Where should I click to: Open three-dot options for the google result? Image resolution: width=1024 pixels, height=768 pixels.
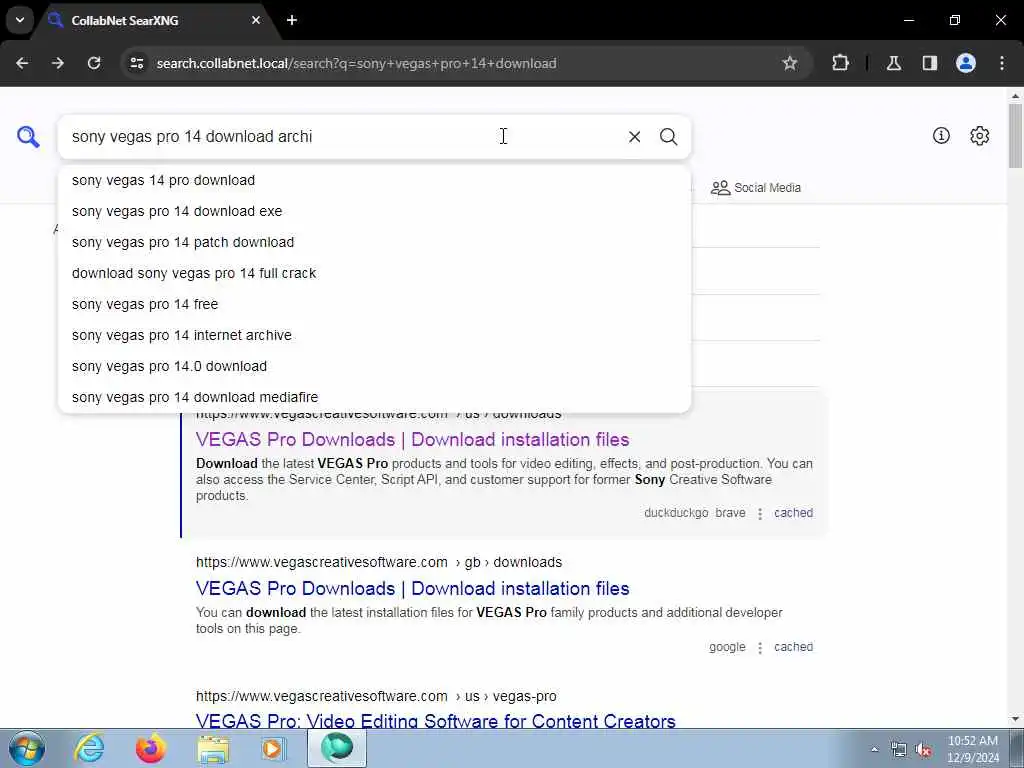click(760, 648)
